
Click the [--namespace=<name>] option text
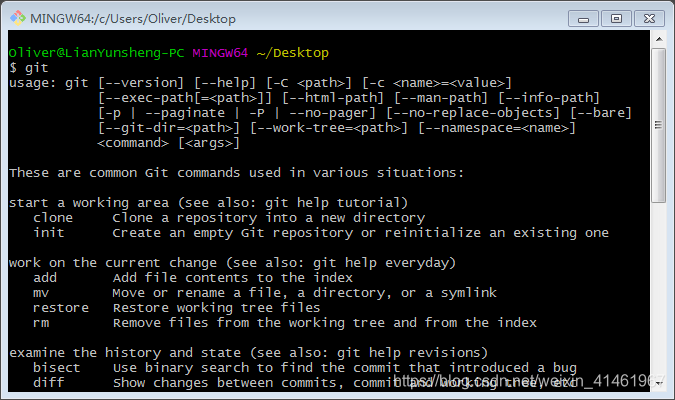click(497, 128)
